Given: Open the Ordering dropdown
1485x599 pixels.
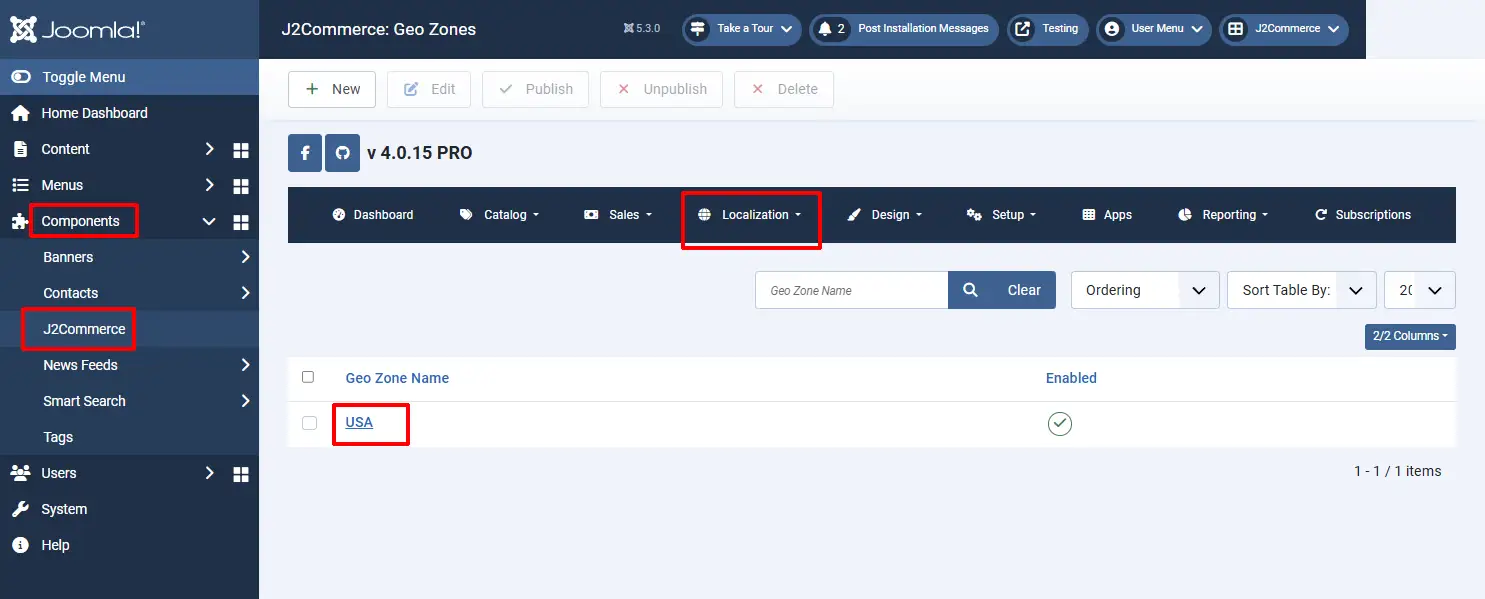Looking at the screenshot, I should tap(1145, 290).
